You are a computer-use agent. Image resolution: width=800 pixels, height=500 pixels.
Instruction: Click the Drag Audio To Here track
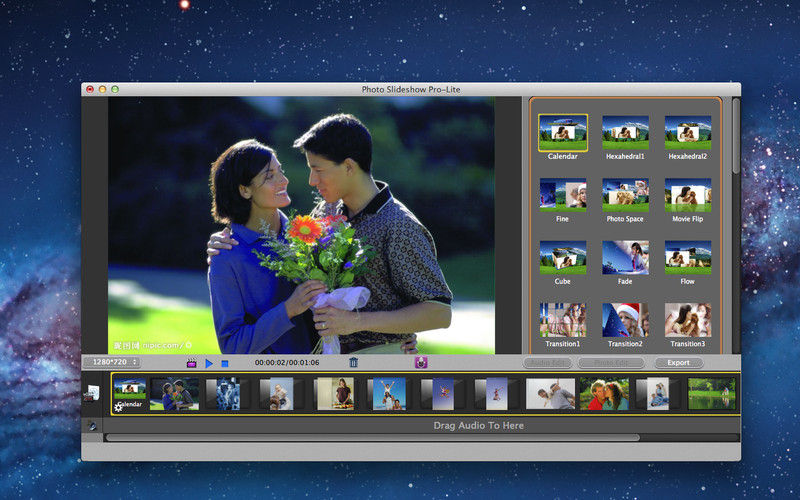(421, 426)
